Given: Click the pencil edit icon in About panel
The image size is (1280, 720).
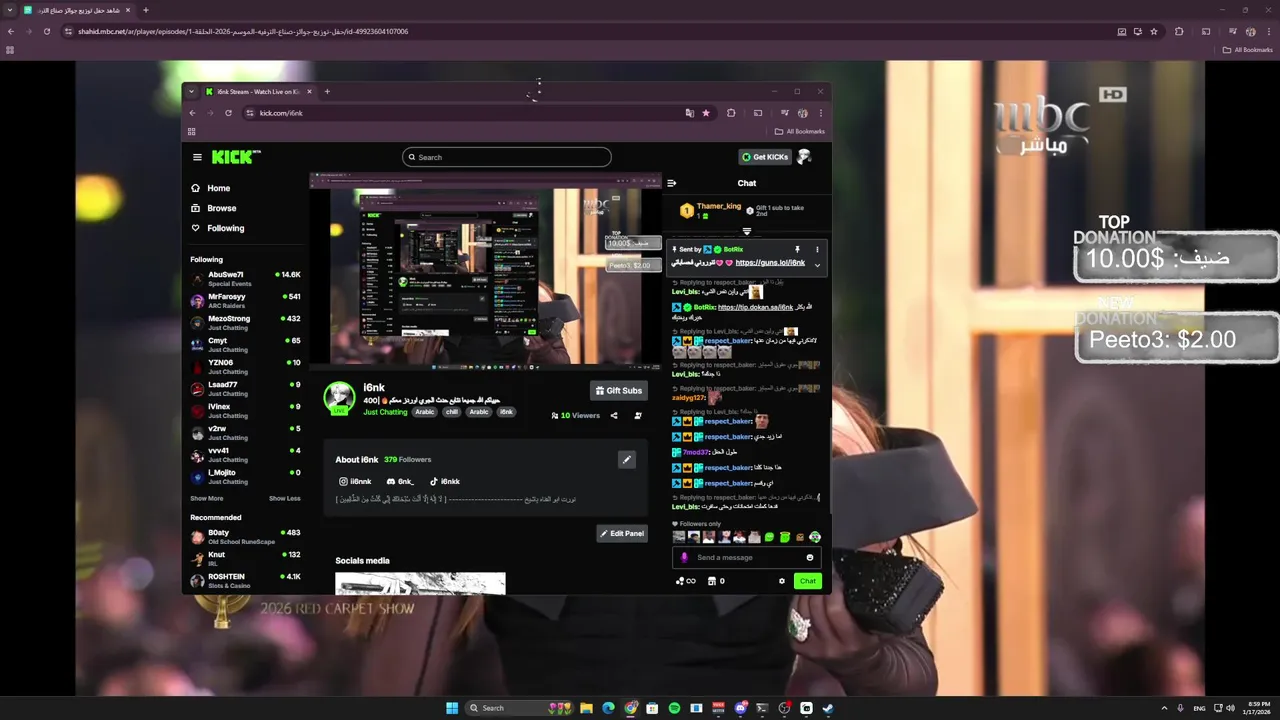Looking at the screenshot, I should 626,460.
